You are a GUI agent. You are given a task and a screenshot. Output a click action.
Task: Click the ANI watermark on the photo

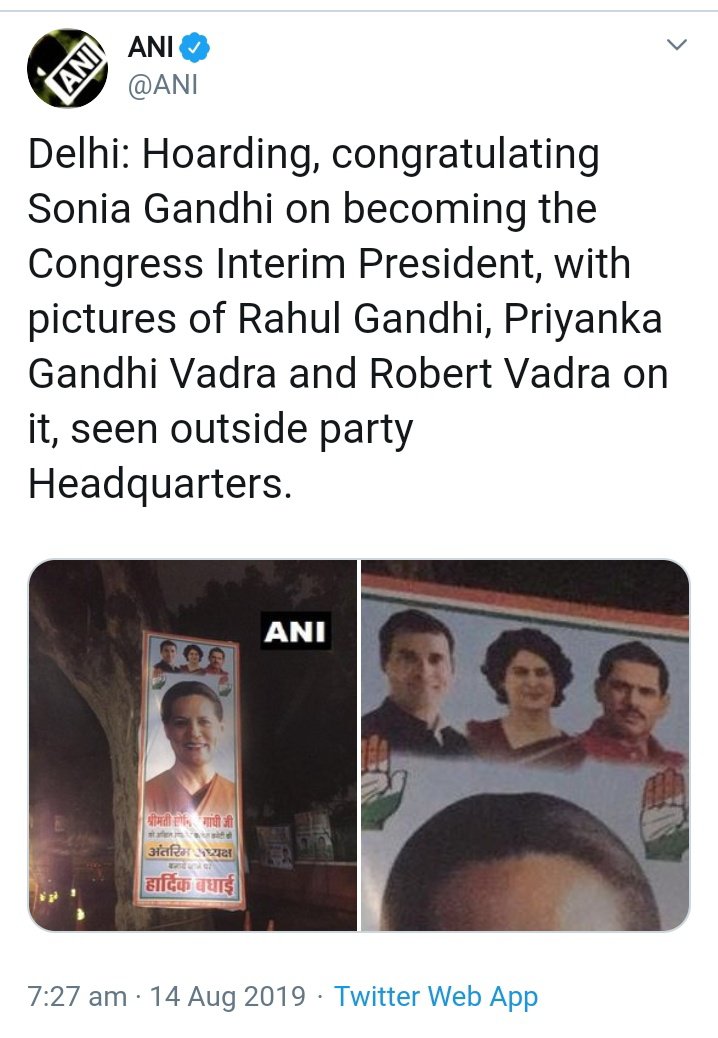point(295,631)
